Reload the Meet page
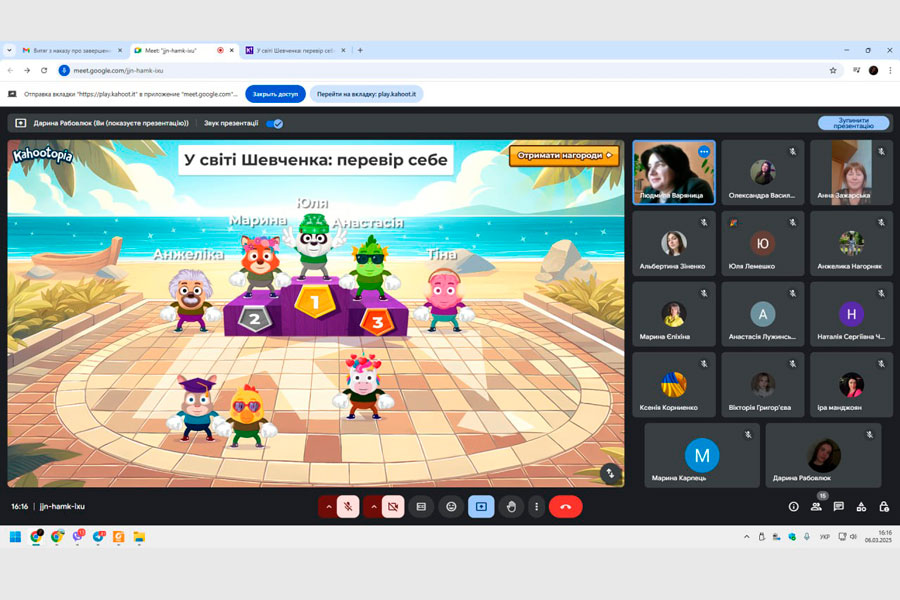This screenshot has width=900, height=600. point(44,70)
